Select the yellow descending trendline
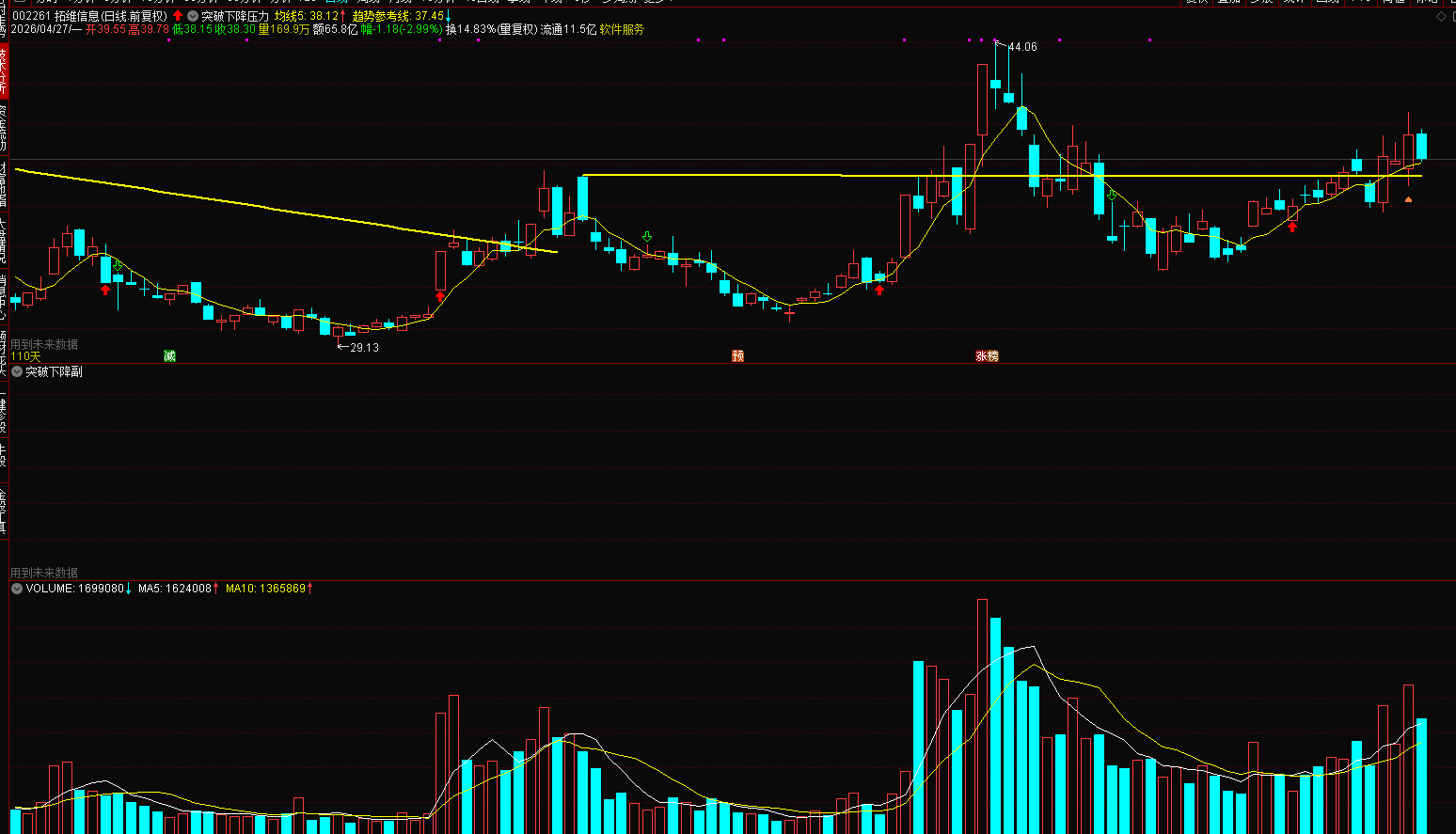 point(287,211)
